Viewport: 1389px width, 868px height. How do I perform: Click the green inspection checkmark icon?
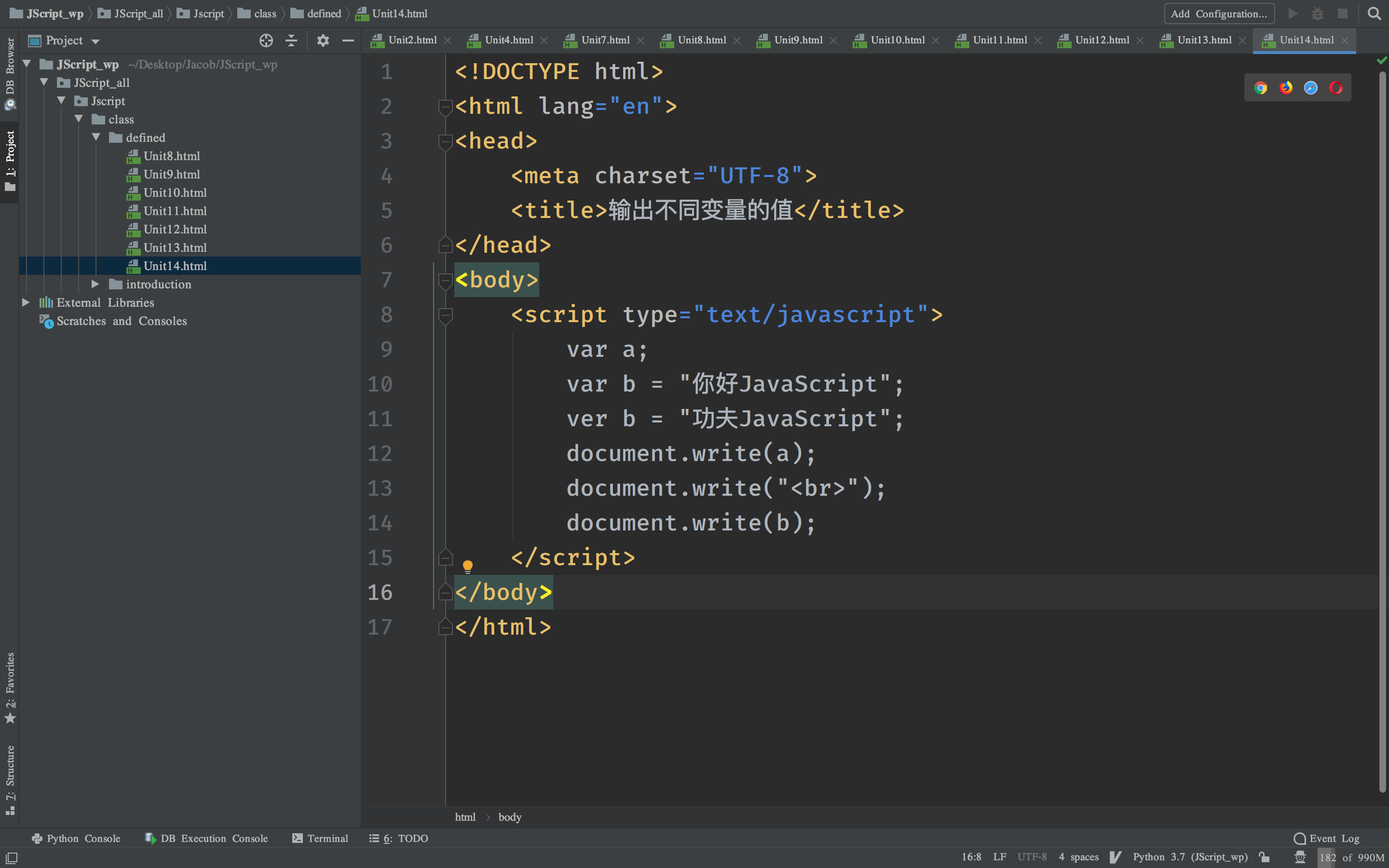tap(1382, 60)
